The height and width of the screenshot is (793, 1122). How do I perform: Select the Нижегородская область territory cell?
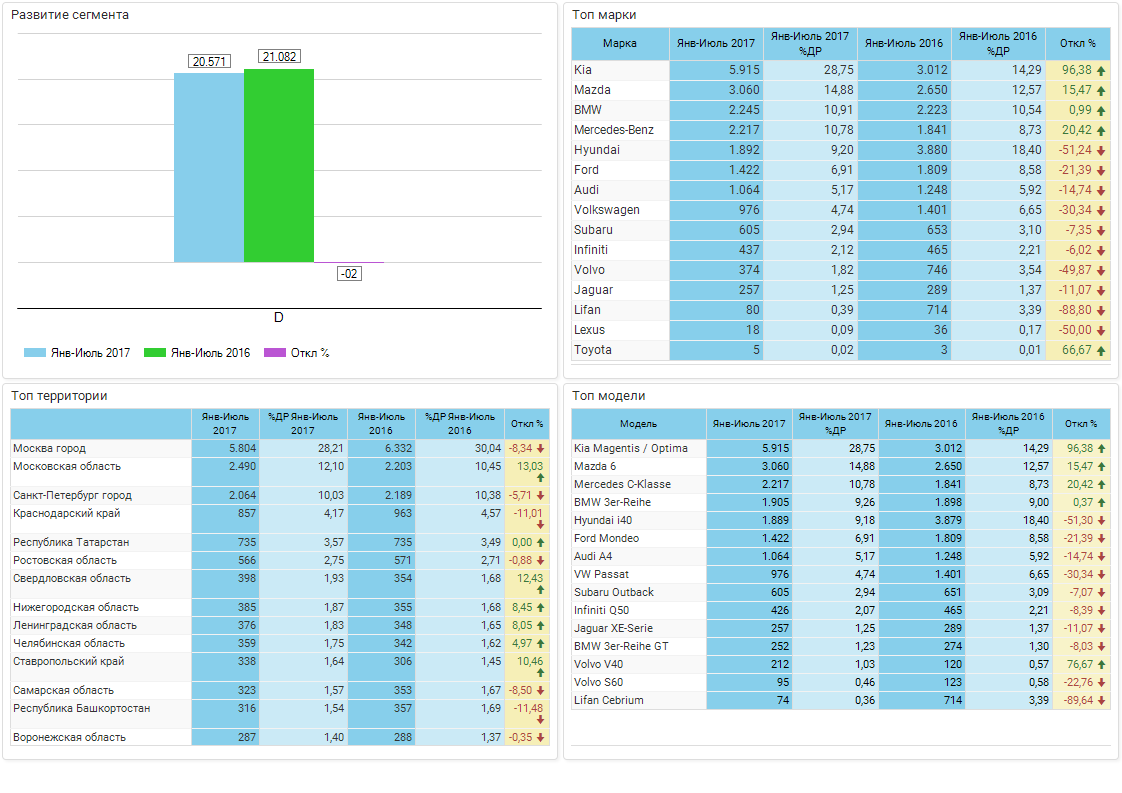click(101, 608)
